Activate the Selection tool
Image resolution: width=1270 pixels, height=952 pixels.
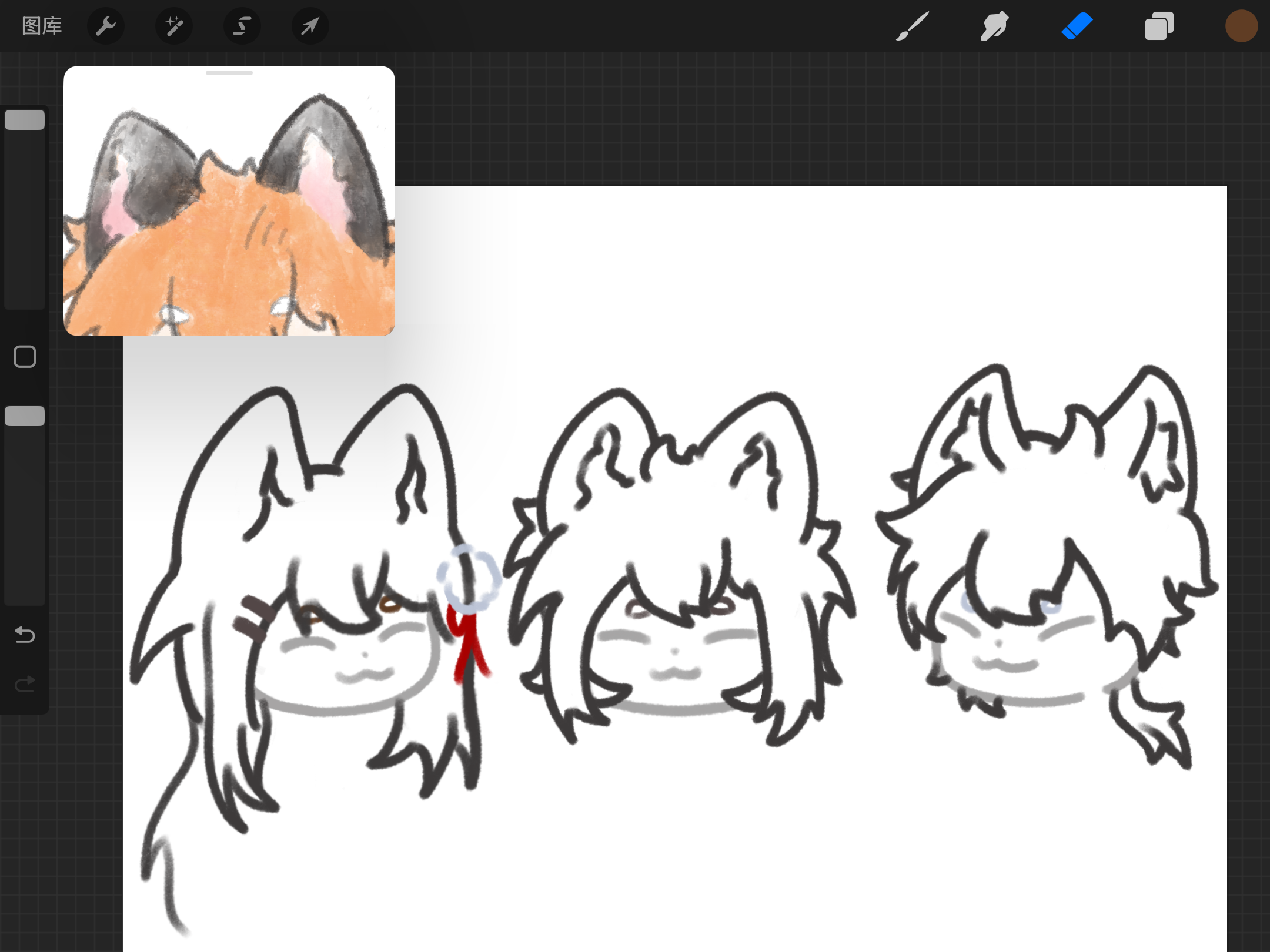click(242, 26)
